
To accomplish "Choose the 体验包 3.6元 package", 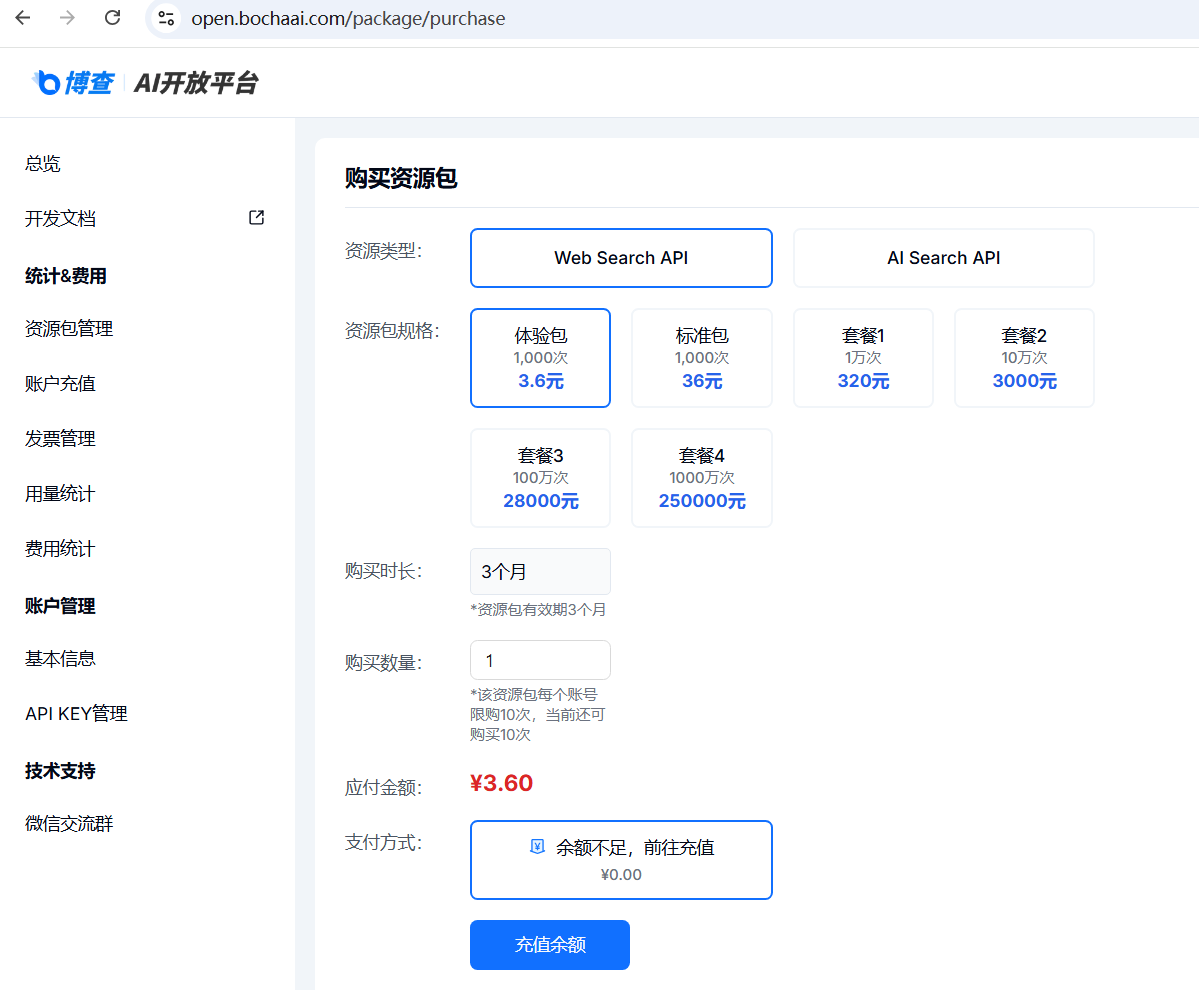I will pyautogui.click(x=541, y=358).
